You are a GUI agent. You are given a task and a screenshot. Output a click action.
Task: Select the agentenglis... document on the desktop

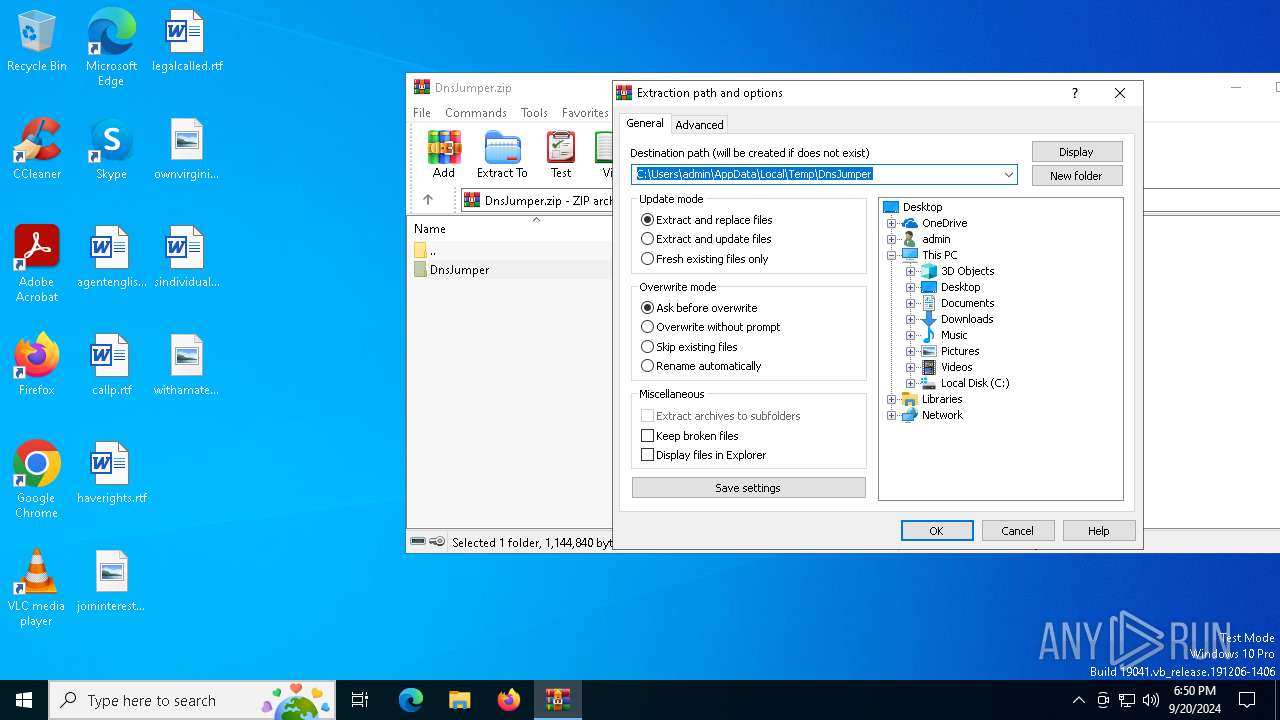point(111,258)
